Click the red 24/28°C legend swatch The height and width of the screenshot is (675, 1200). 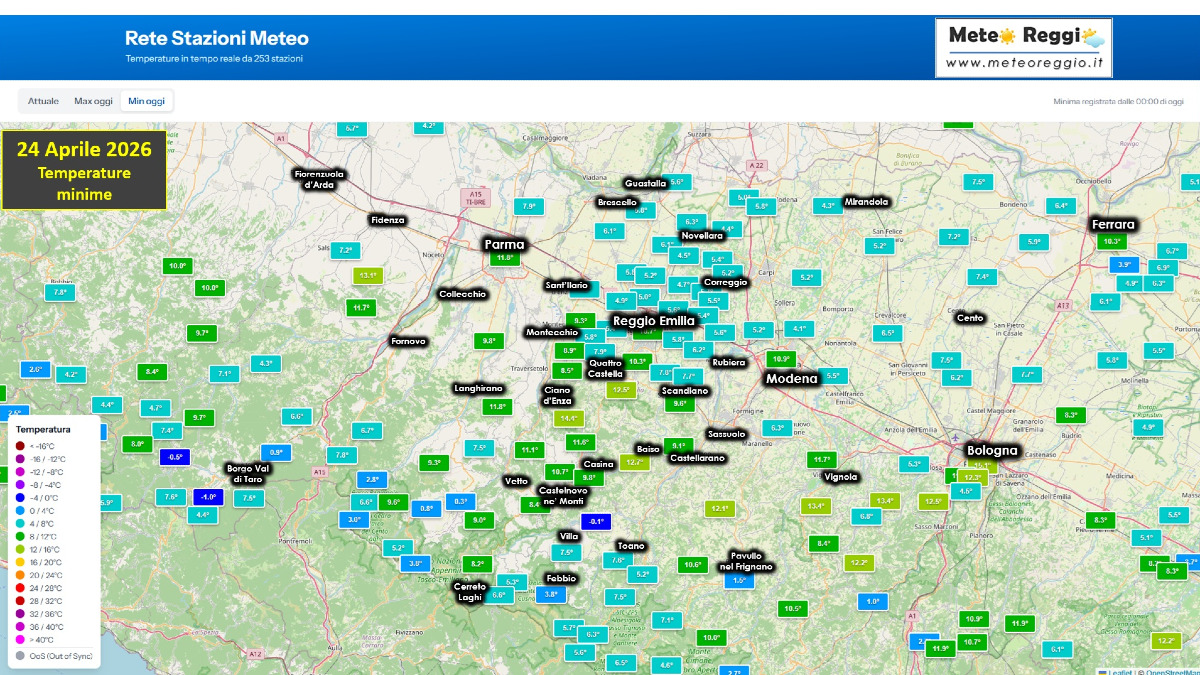(x=20, y=588)
